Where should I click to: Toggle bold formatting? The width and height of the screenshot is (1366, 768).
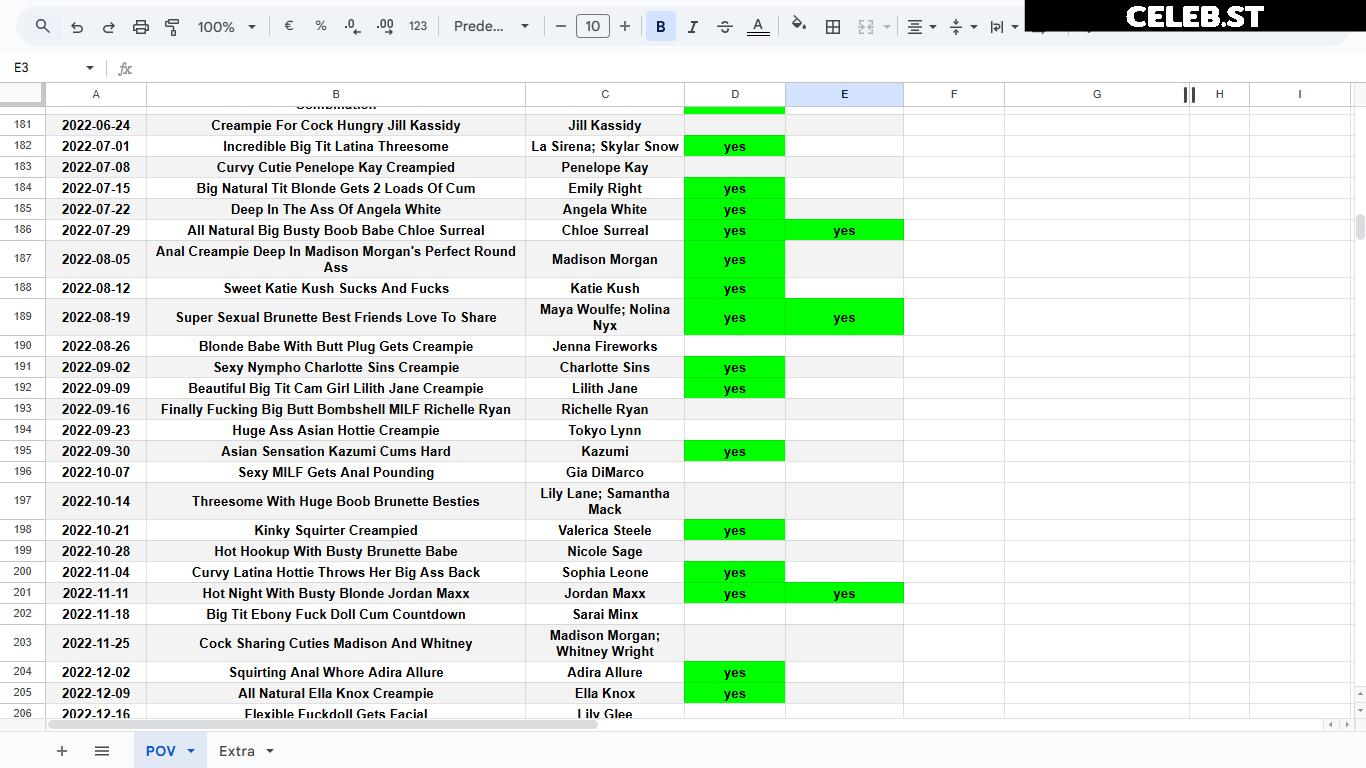click(x=661, y=27)
